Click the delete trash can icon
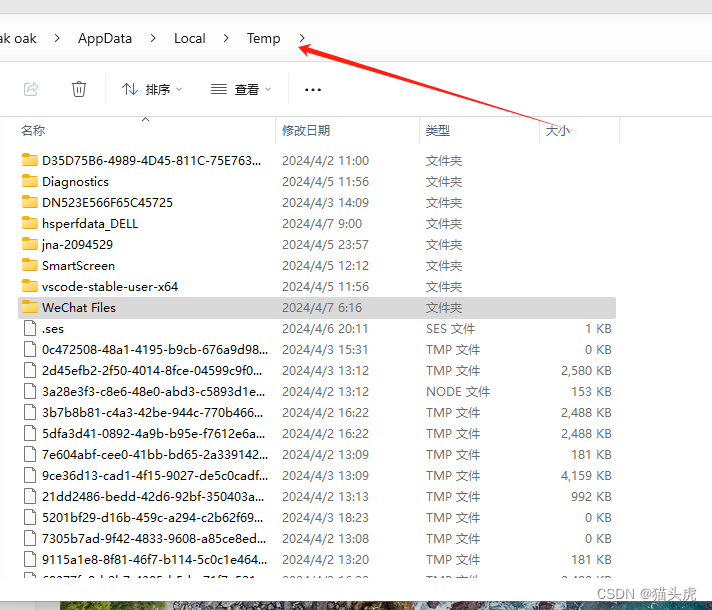The height and width of the screenshot is (610, 712). (79, 89)
